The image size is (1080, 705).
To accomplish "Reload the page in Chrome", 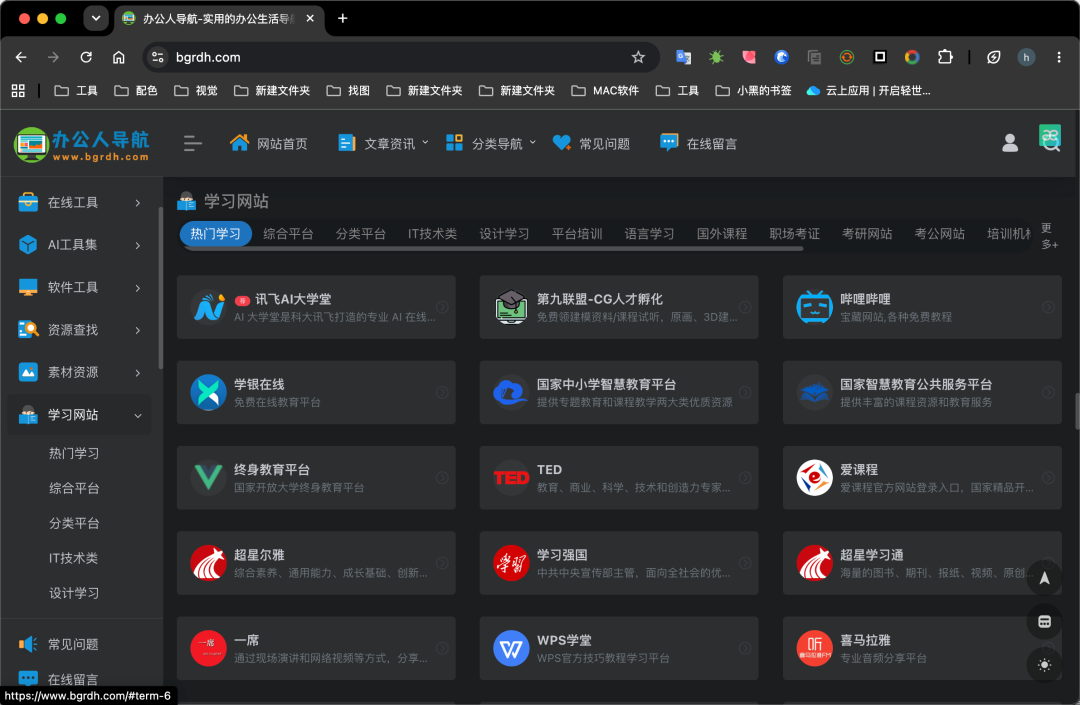I will coord(86,57).
